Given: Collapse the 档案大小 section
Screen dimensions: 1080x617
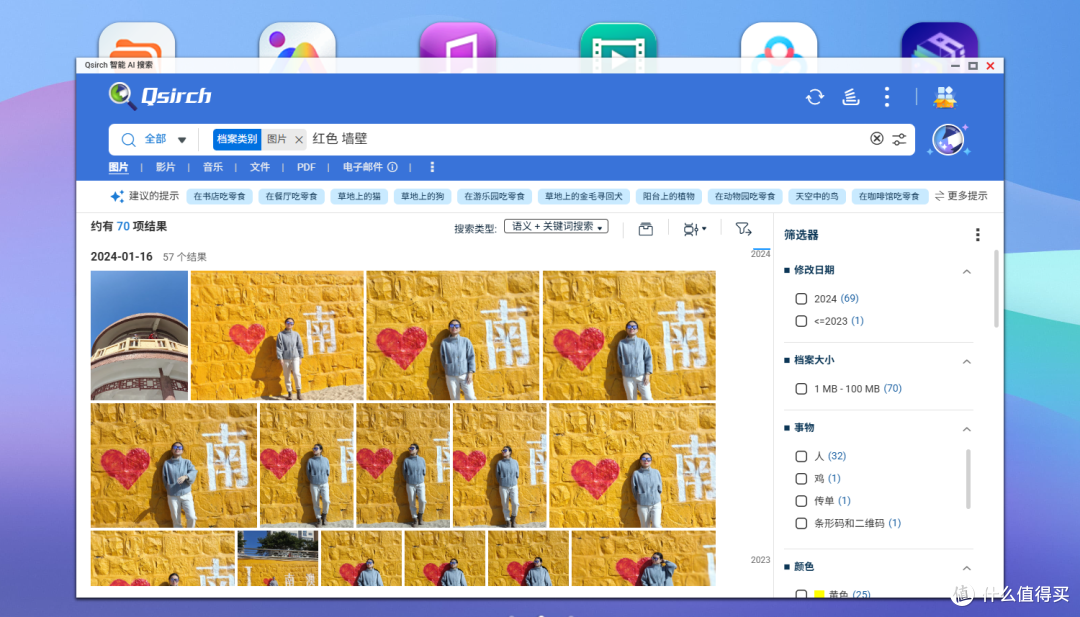Looking at the screenshot, I should pos(966,361).
